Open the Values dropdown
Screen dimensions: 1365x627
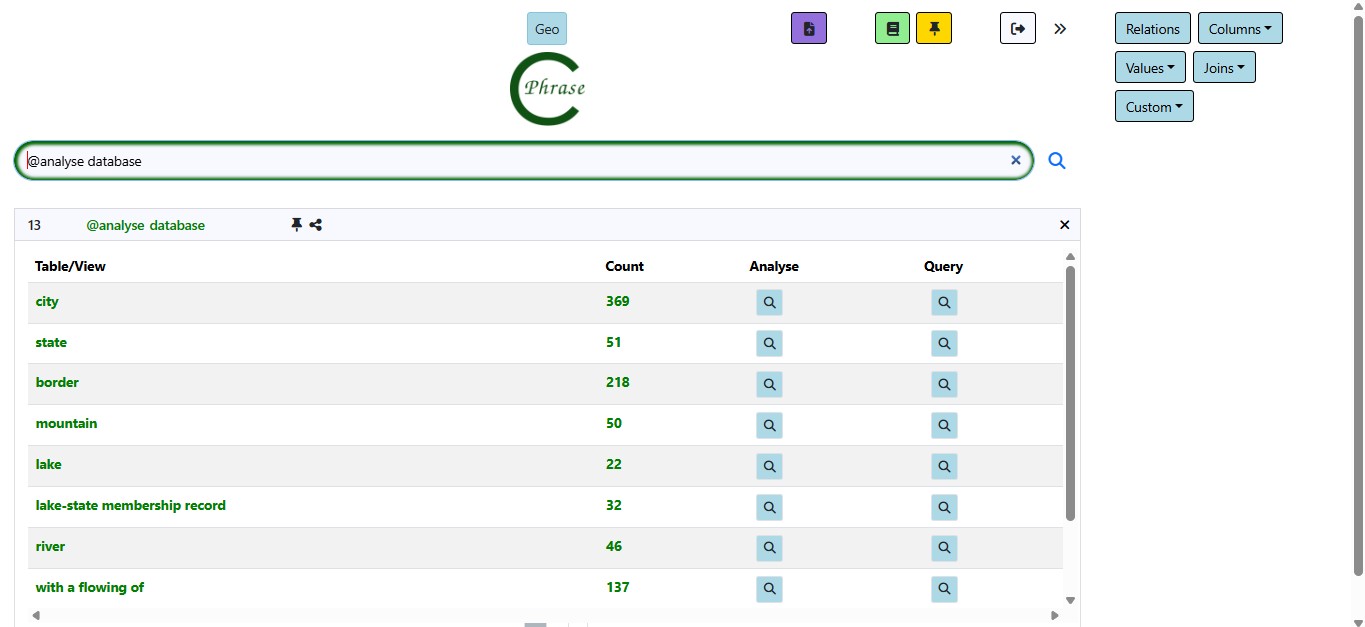pos(1150,68)
